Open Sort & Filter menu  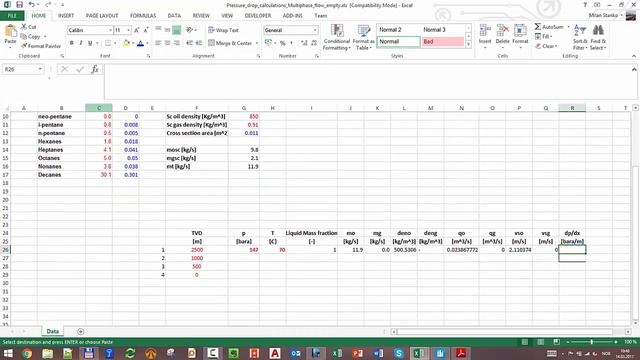point(580,37)
